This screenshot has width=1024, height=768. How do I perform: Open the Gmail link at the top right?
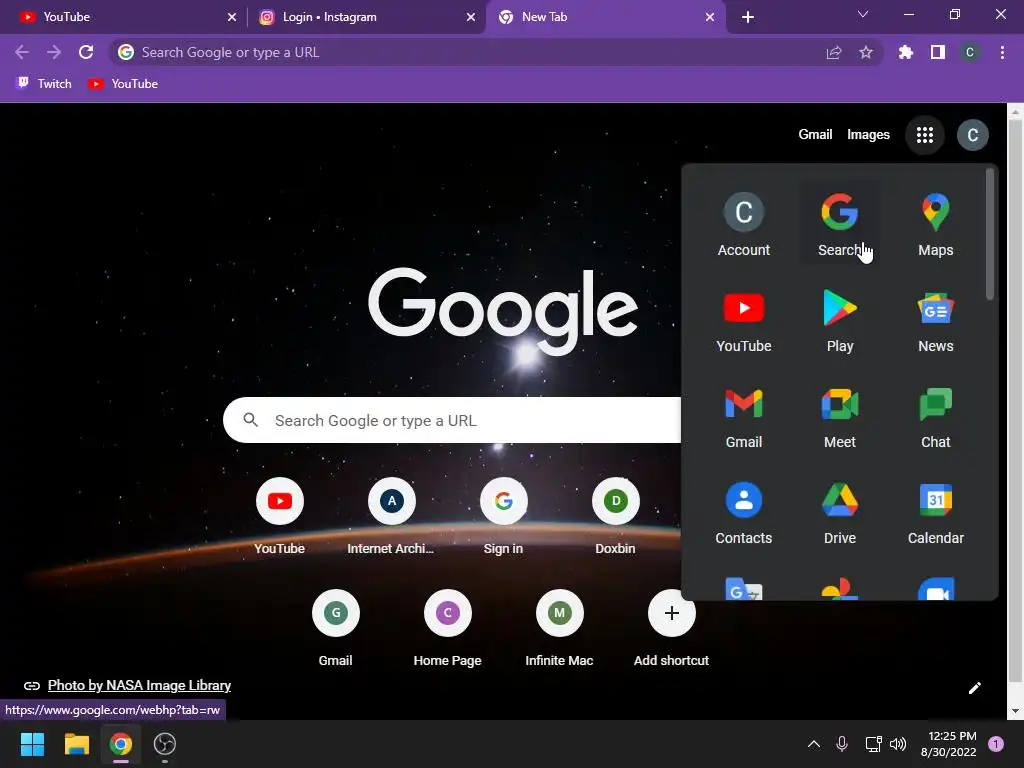click(814, 135)
